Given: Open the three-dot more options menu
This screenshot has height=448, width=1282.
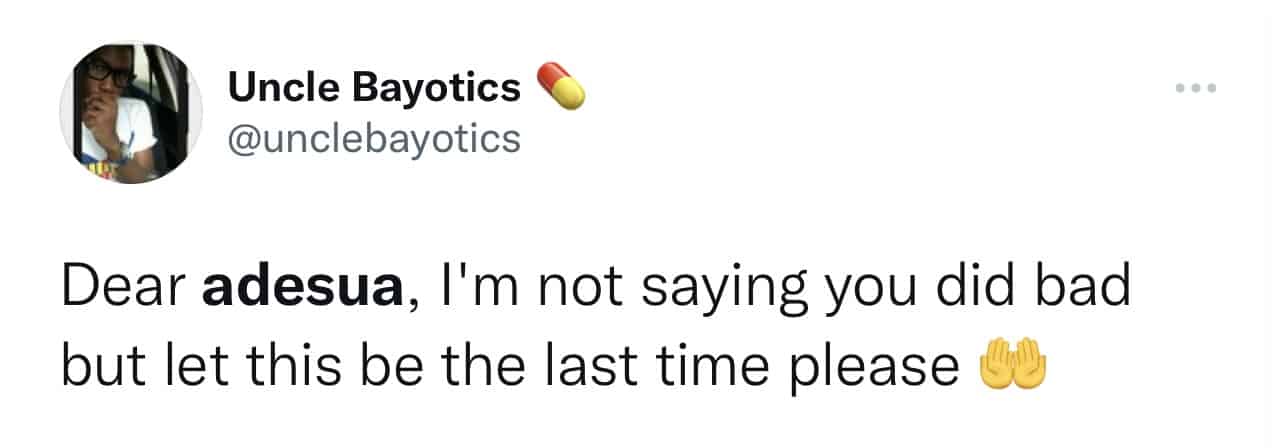Looking at the screenshot, I should [x=1196, y=89].
